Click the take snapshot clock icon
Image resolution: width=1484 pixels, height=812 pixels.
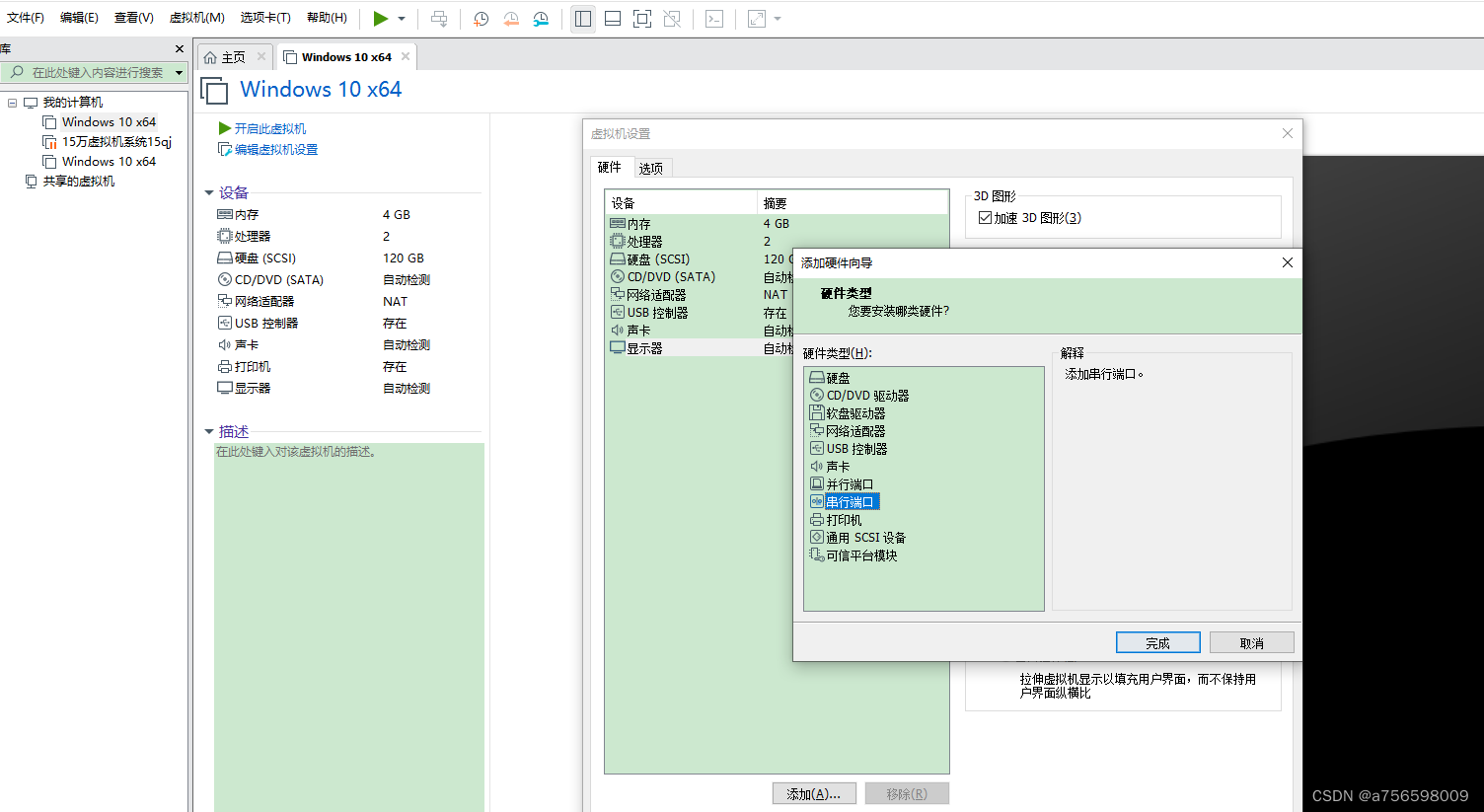click(x=482, y=19)
